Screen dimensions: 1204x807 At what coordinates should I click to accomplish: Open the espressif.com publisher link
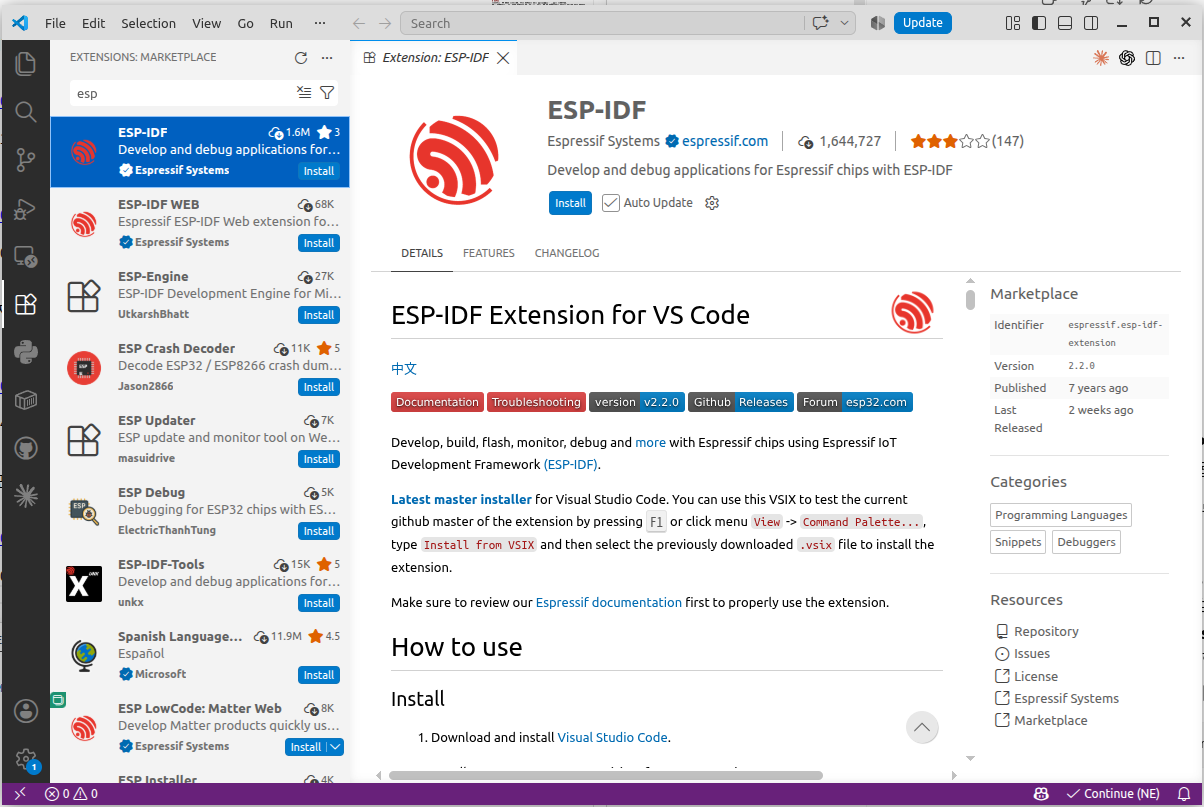click(725, 141)
